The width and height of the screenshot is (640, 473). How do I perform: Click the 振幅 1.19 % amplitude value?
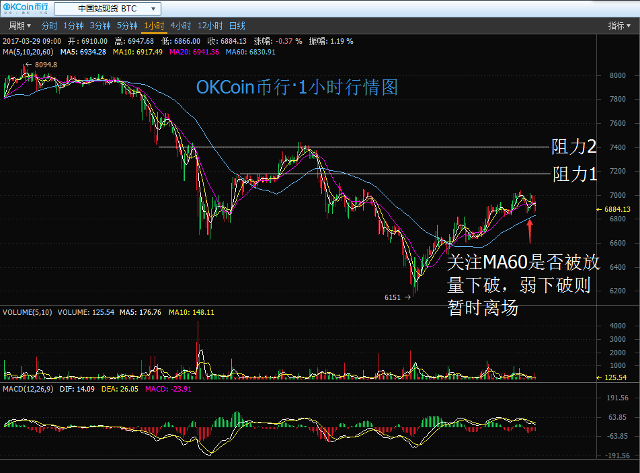[331, 41]
